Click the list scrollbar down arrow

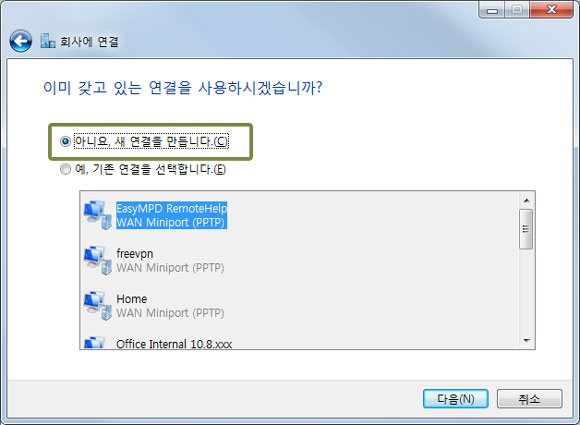tap(526, 340)
